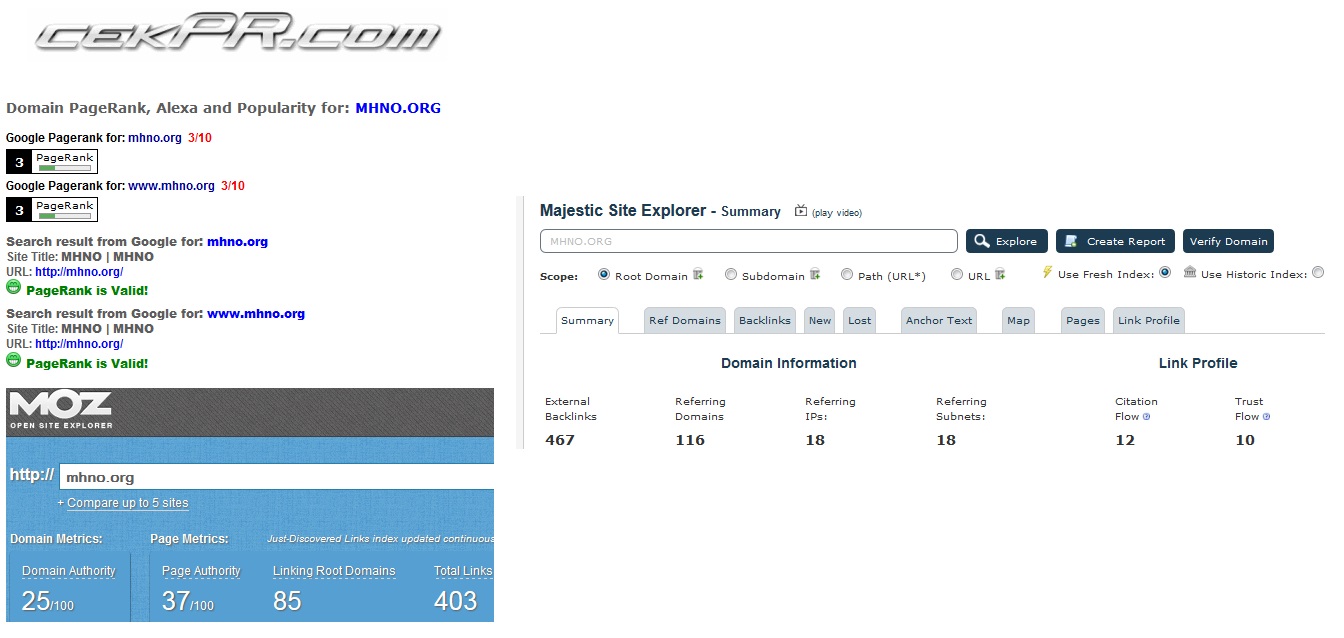This screenshot has width=1344, height=638.
Task: Click the Trust Flow help icon
Action: [x=1266, y=417]
